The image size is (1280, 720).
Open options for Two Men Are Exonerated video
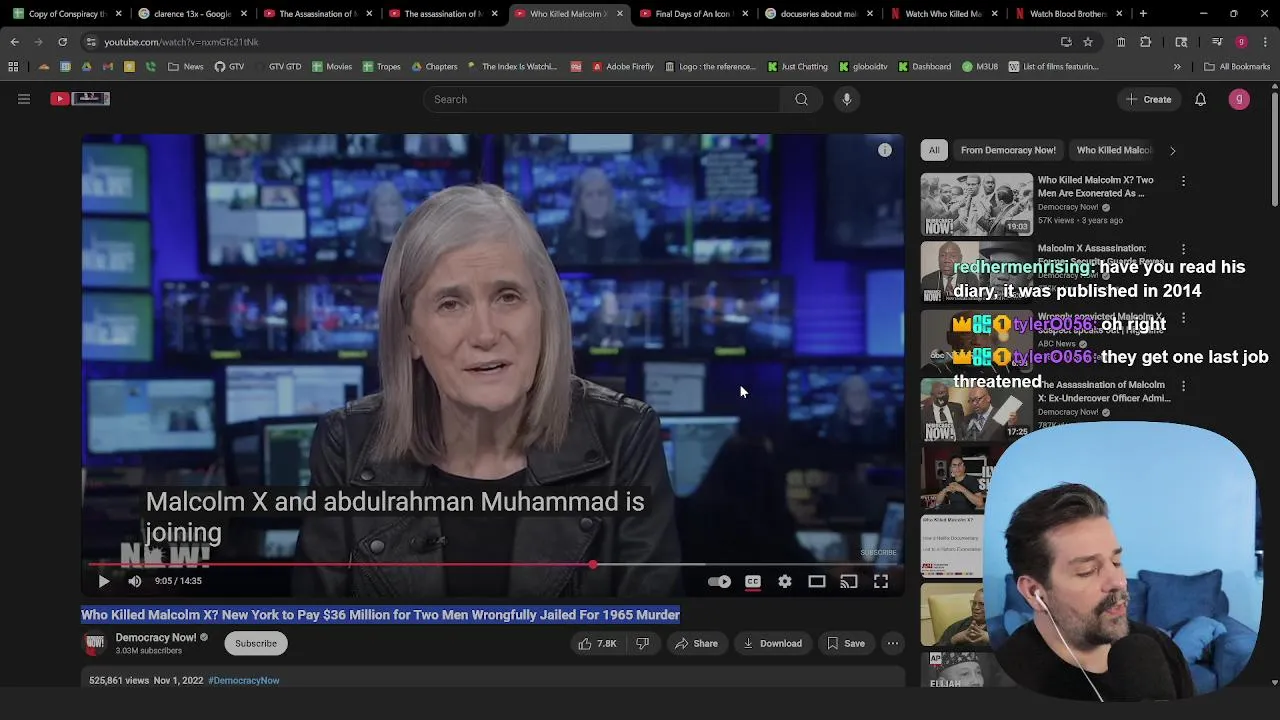pyautogui.click(x=1183, y=181)
